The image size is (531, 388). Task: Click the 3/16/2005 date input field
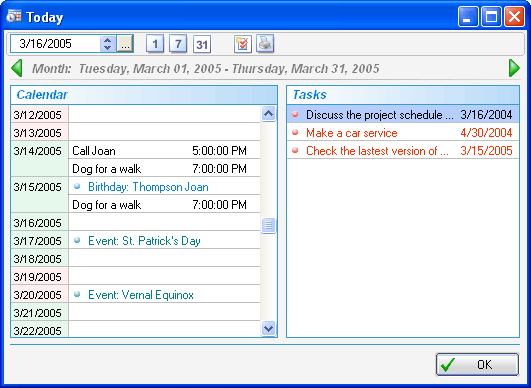tap(55, 44)
